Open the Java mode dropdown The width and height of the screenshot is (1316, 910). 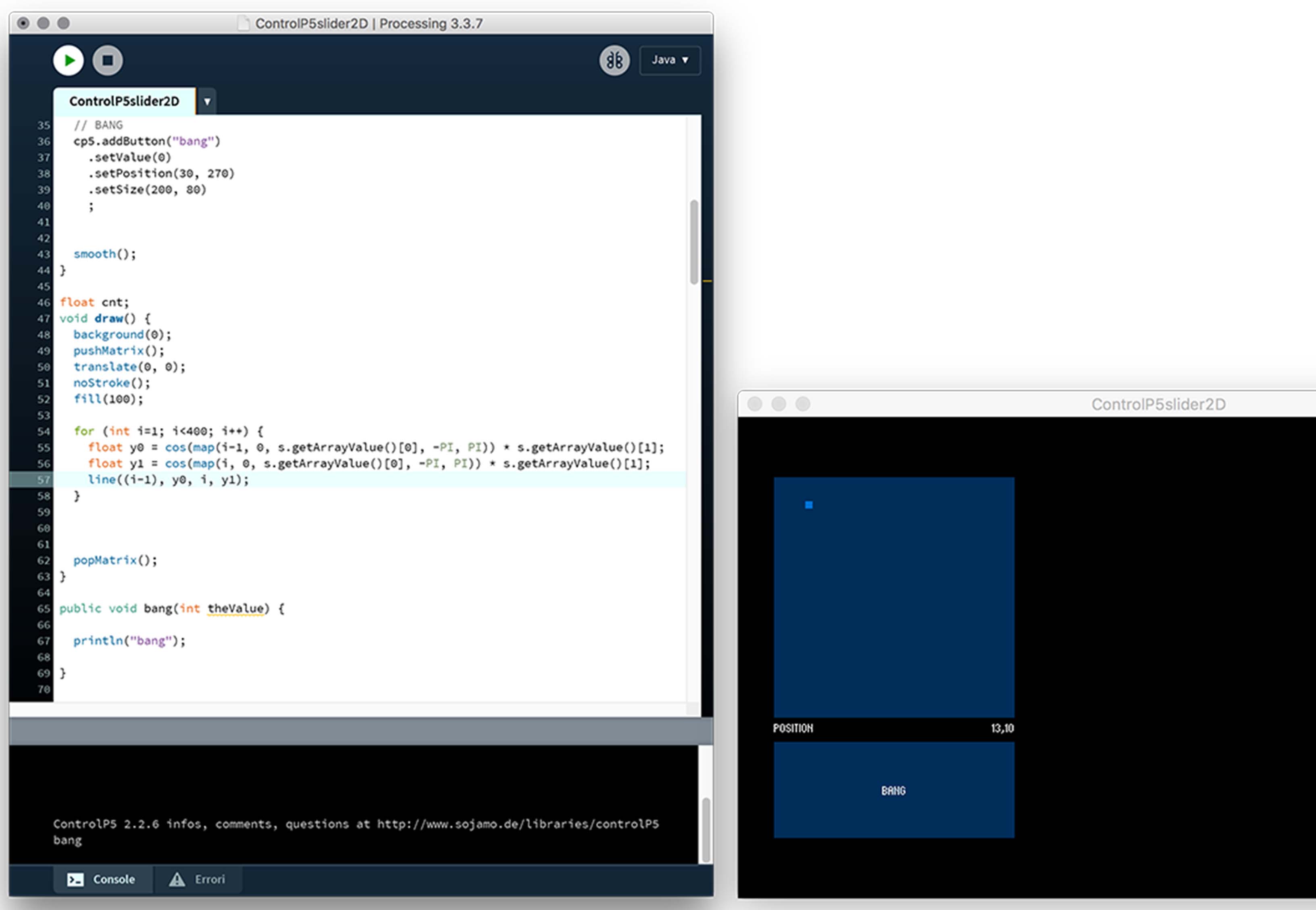(x=670, y=60)
